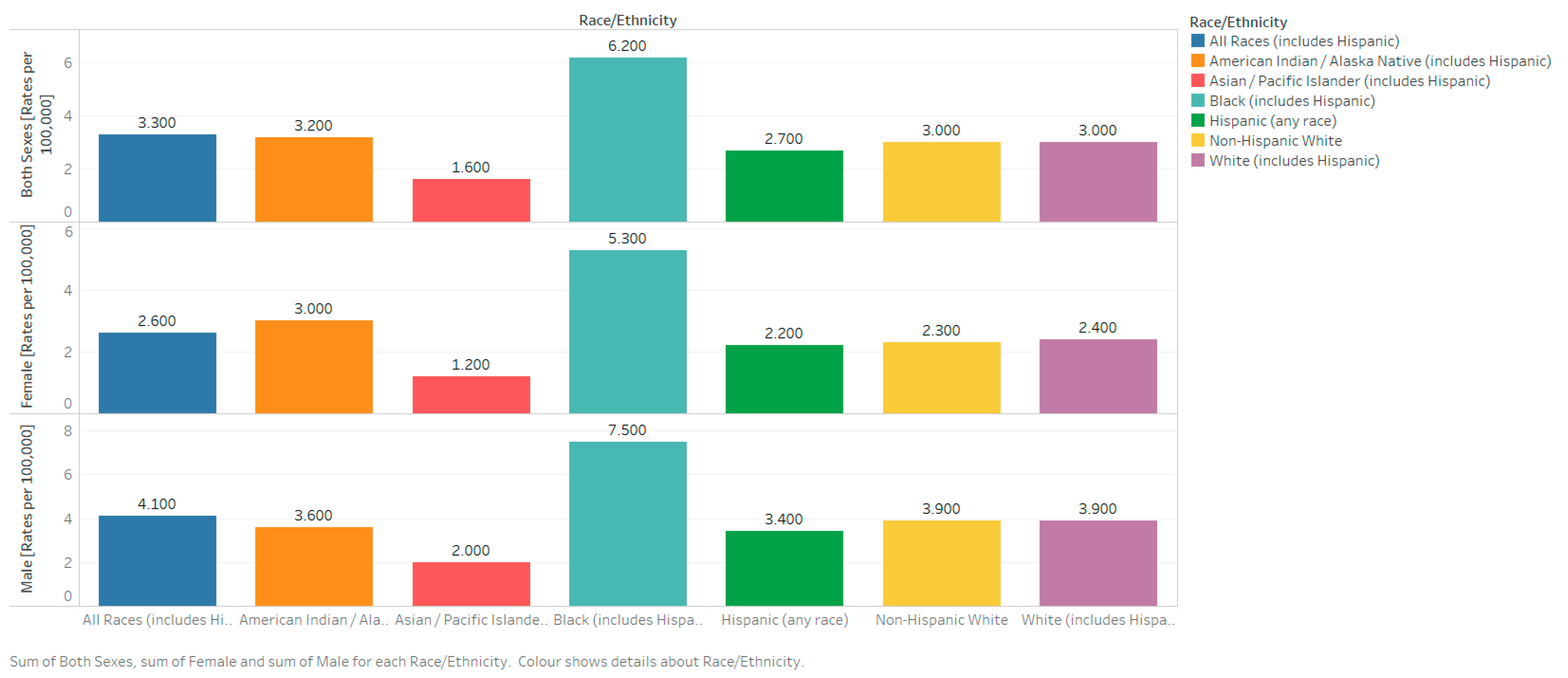The width and height of the screenshot is (1568, 678).
Task: Click the Both Sexes bar labeled 1.600
Action: tap(471, 200)
